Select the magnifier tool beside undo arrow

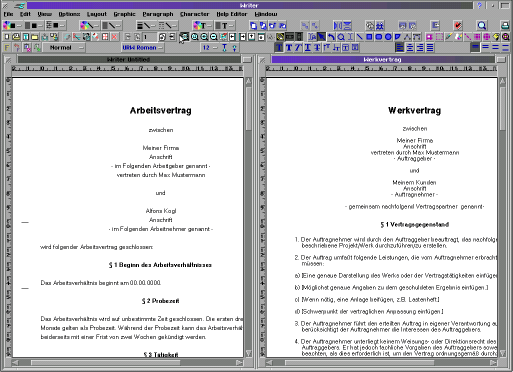341,37
